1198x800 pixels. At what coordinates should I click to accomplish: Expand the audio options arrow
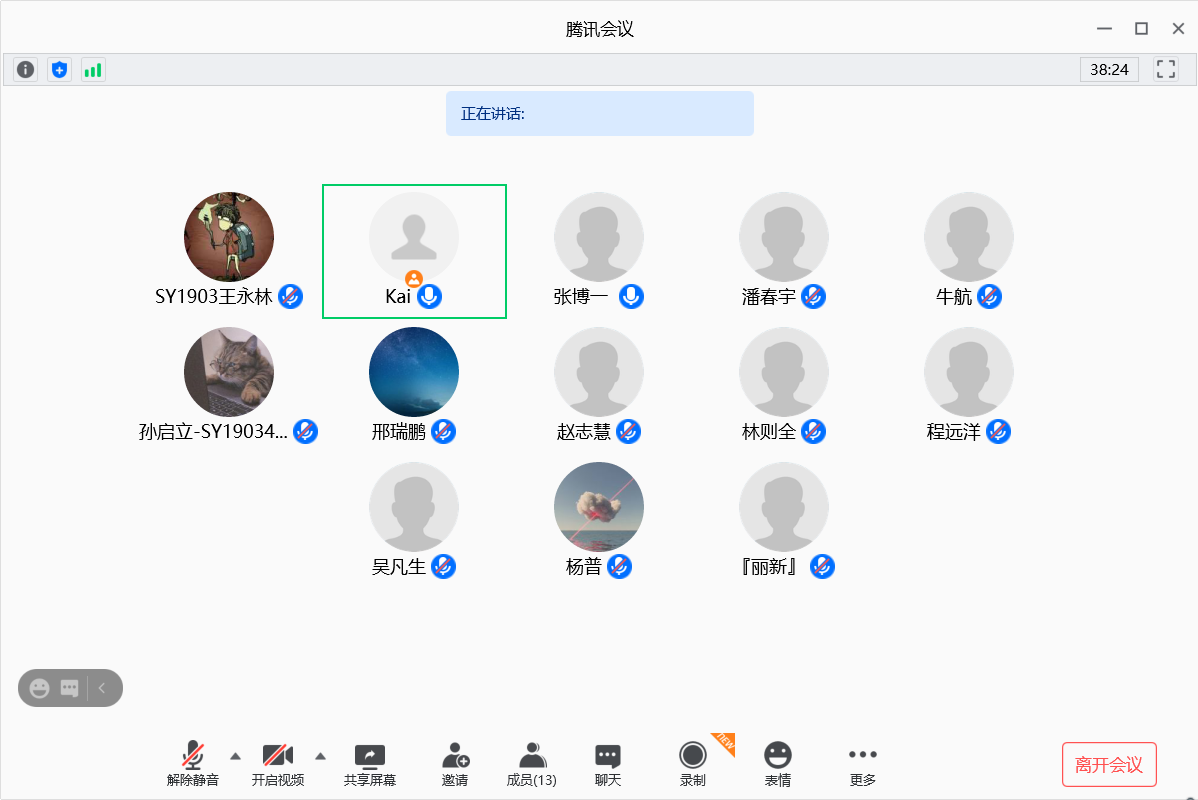[235, 755]
